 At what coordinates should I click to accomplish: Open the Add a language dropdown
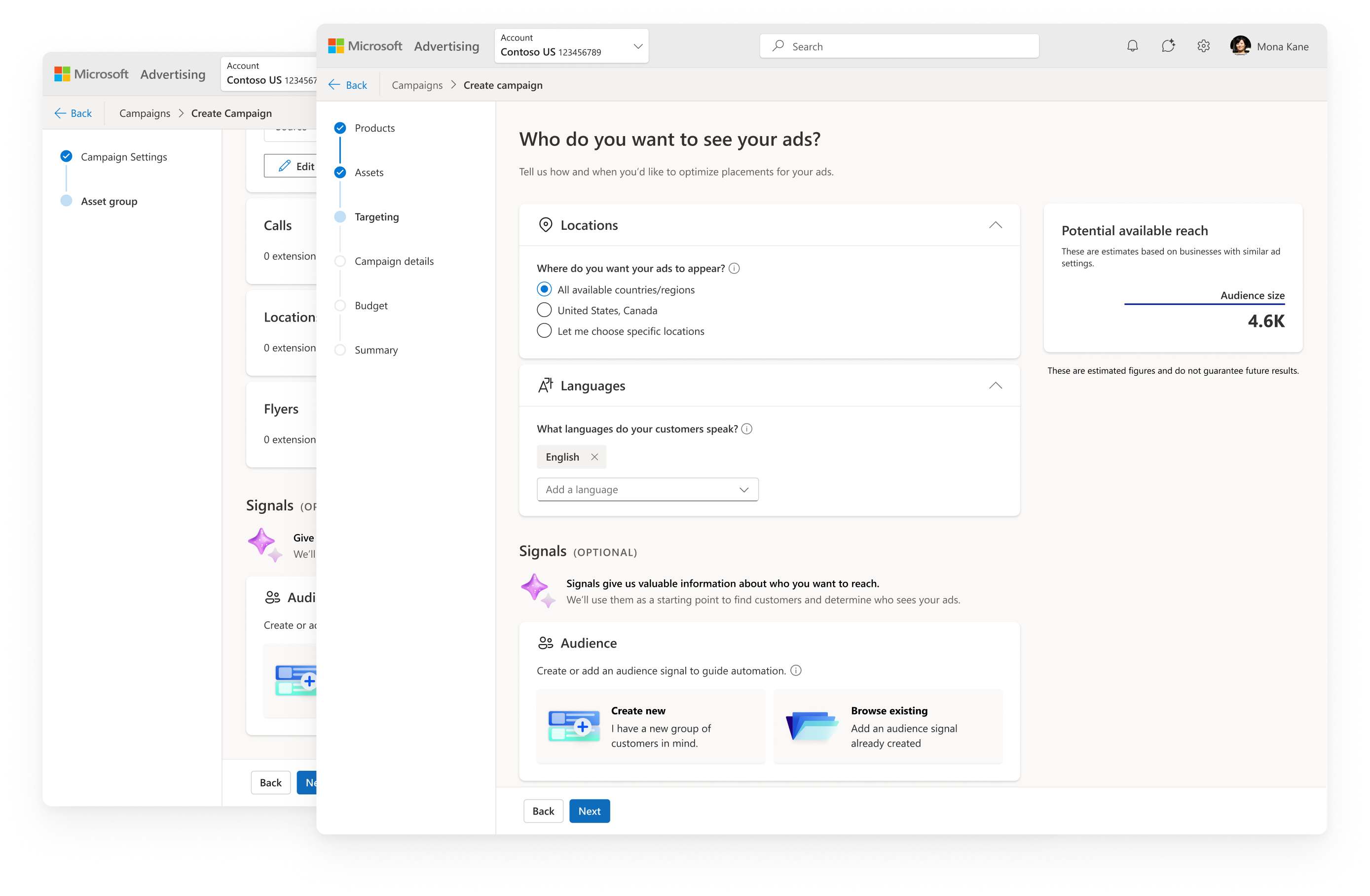(648, 489)
